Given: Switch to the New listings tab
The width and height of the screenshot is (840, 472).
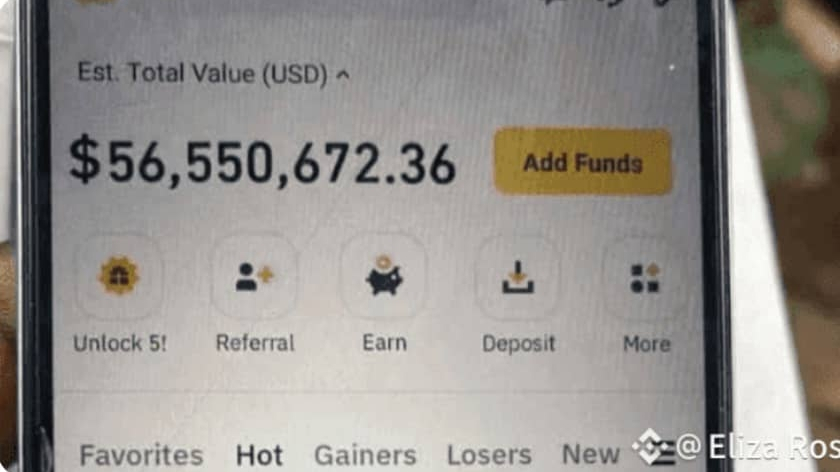Looking at the screenshot, I should [x=590, y=454].
